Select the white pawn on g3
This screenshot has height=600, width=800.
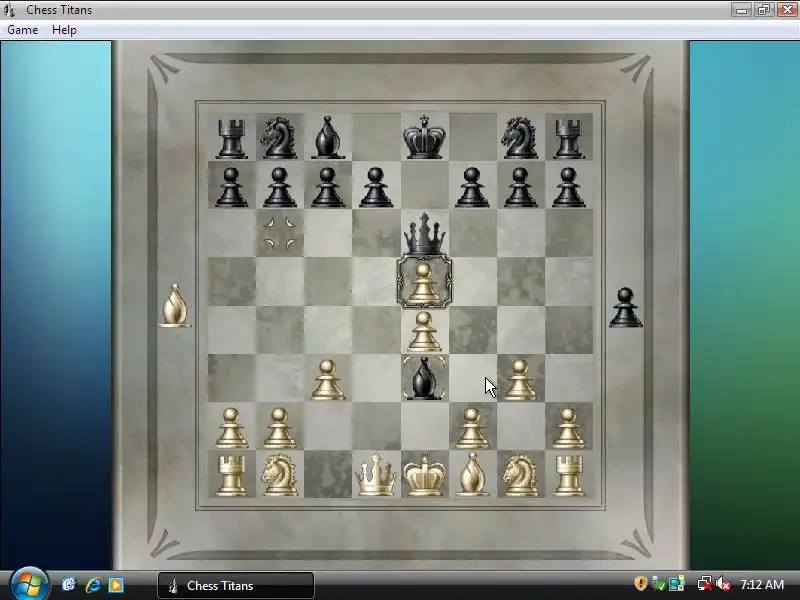coord(520,380)
